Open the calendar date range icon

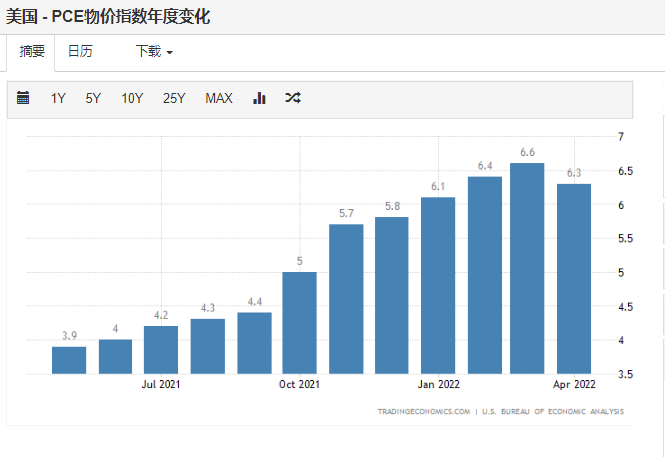[x=23, y=98]
